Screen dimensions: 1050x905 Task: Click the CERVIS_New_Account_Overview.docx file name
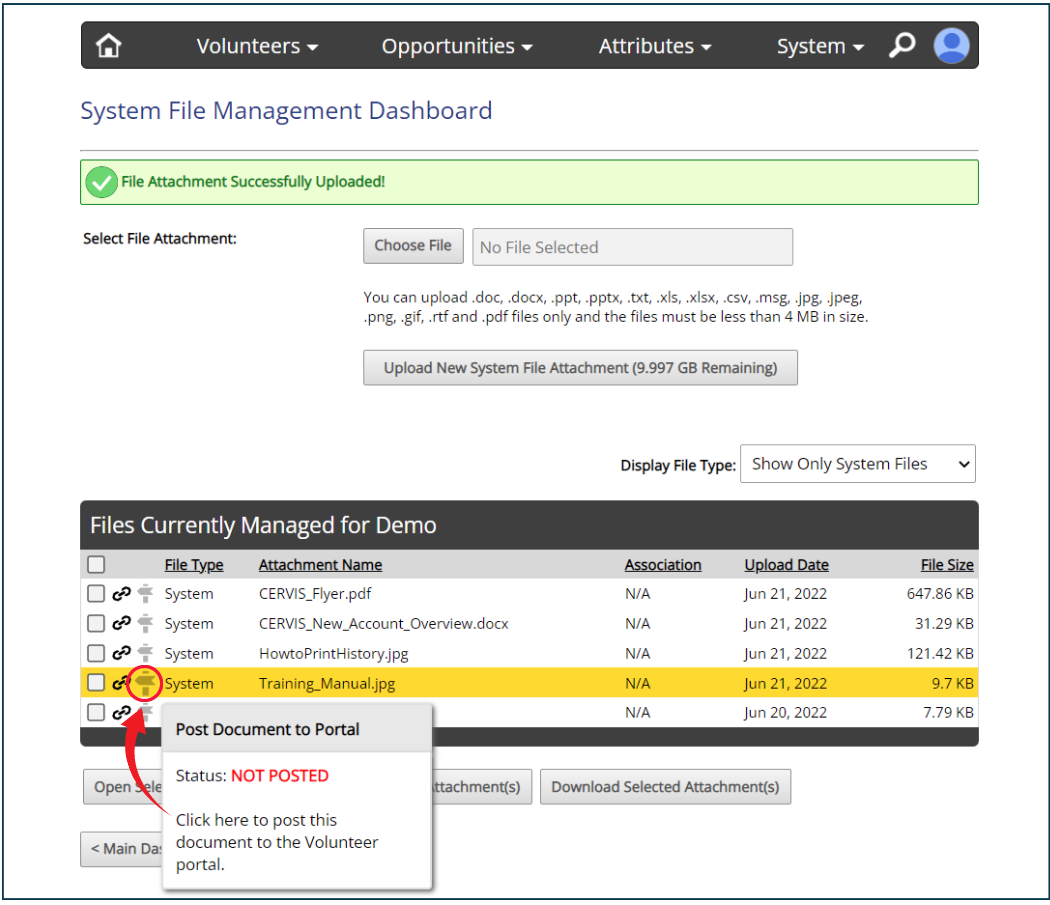[x=384, y=624]
